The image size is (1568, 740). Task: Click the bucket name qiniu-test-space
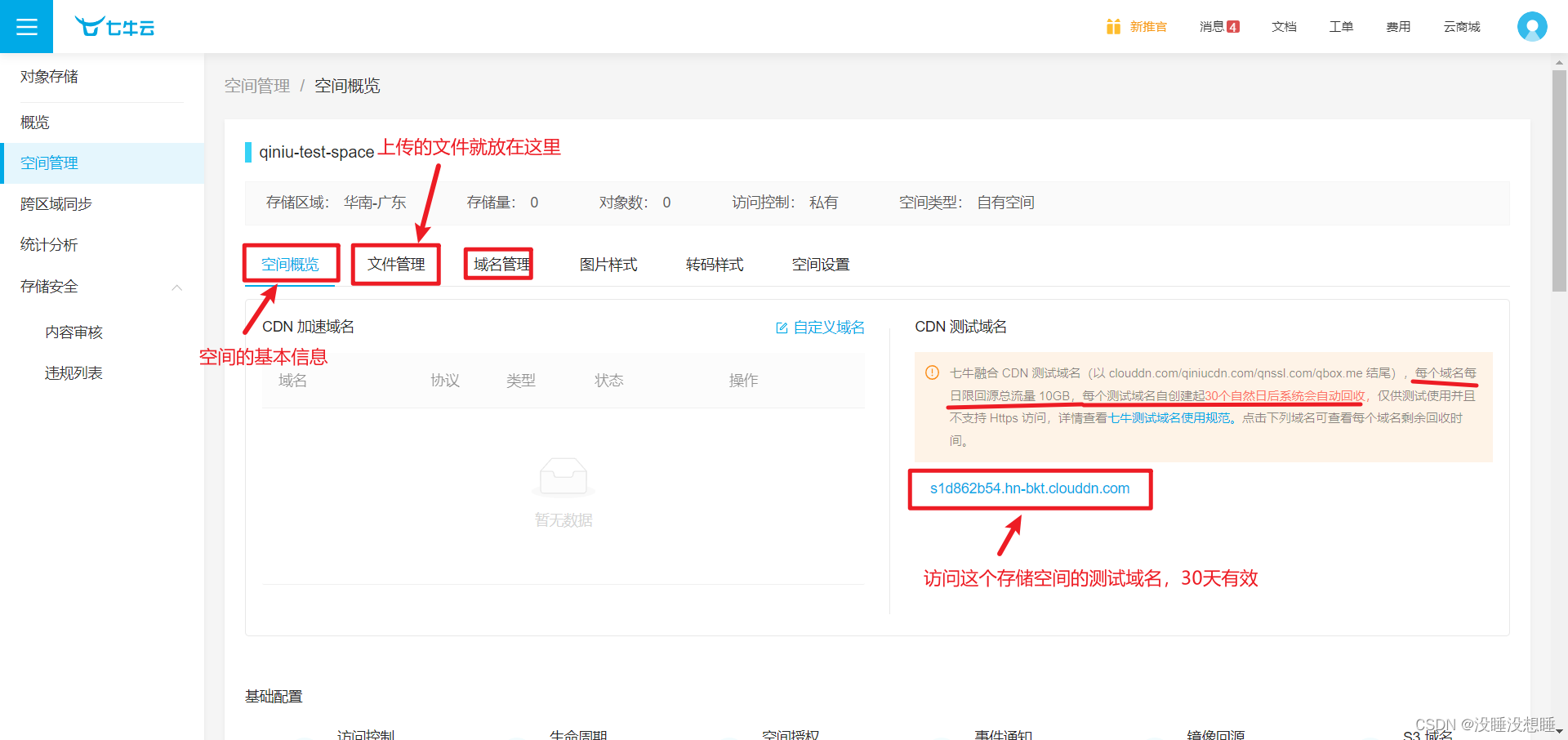pos(317,152)
